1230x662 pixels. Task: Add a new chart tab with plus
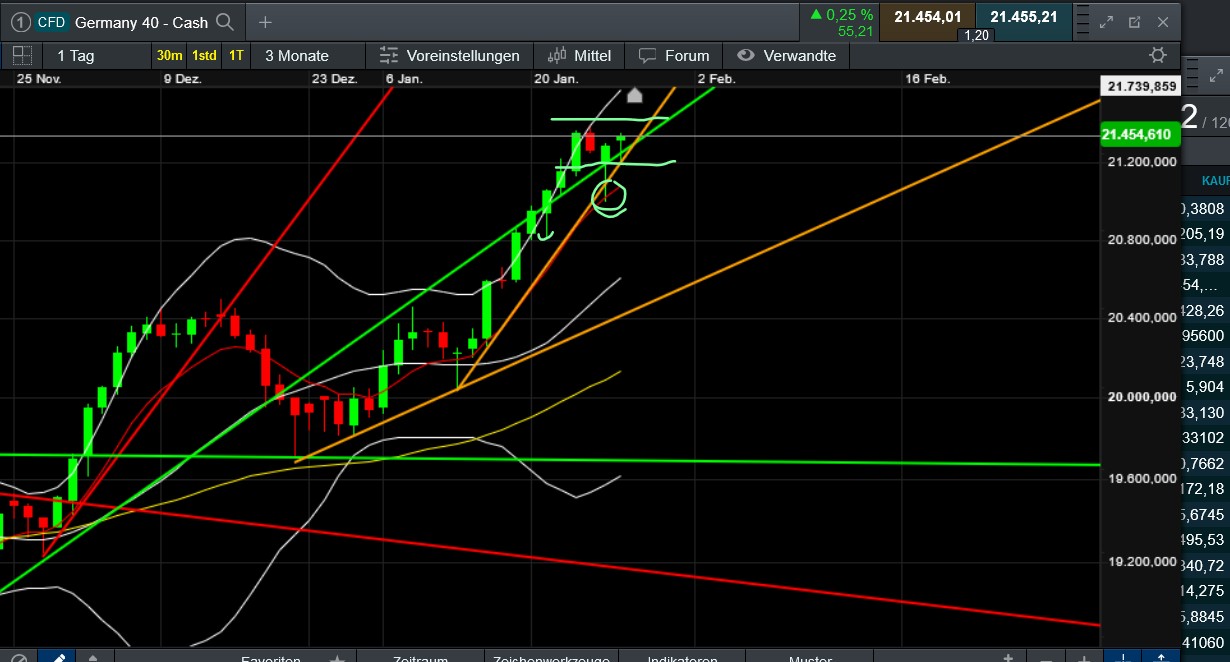[x=265, y=21]
